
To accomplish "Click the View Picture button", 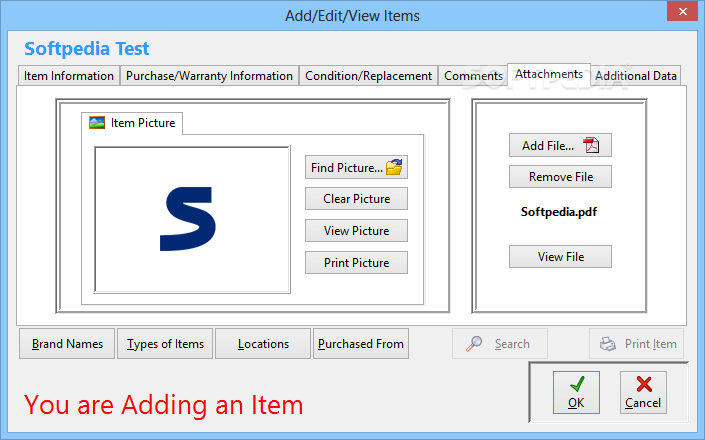I will pyautogui.click(x=357, y=231).
